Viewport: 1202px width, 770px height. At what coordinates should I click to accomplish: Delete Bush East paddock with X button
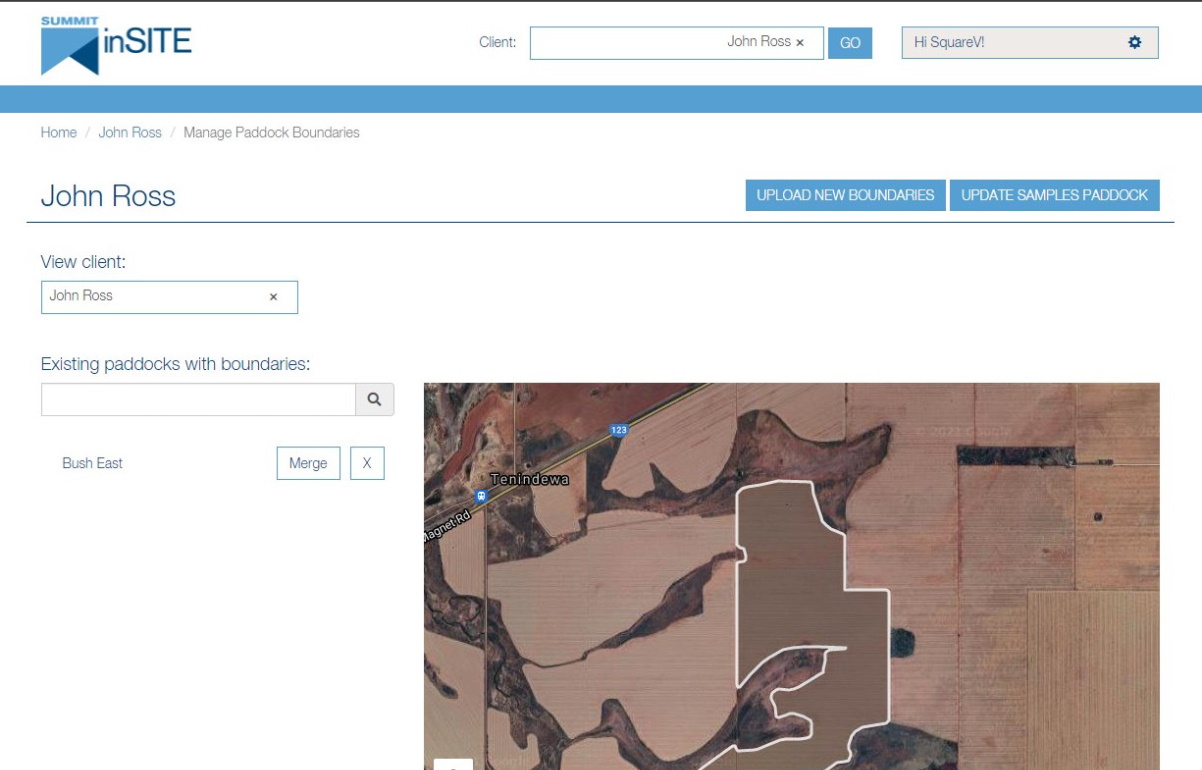(x=367, y=464)
